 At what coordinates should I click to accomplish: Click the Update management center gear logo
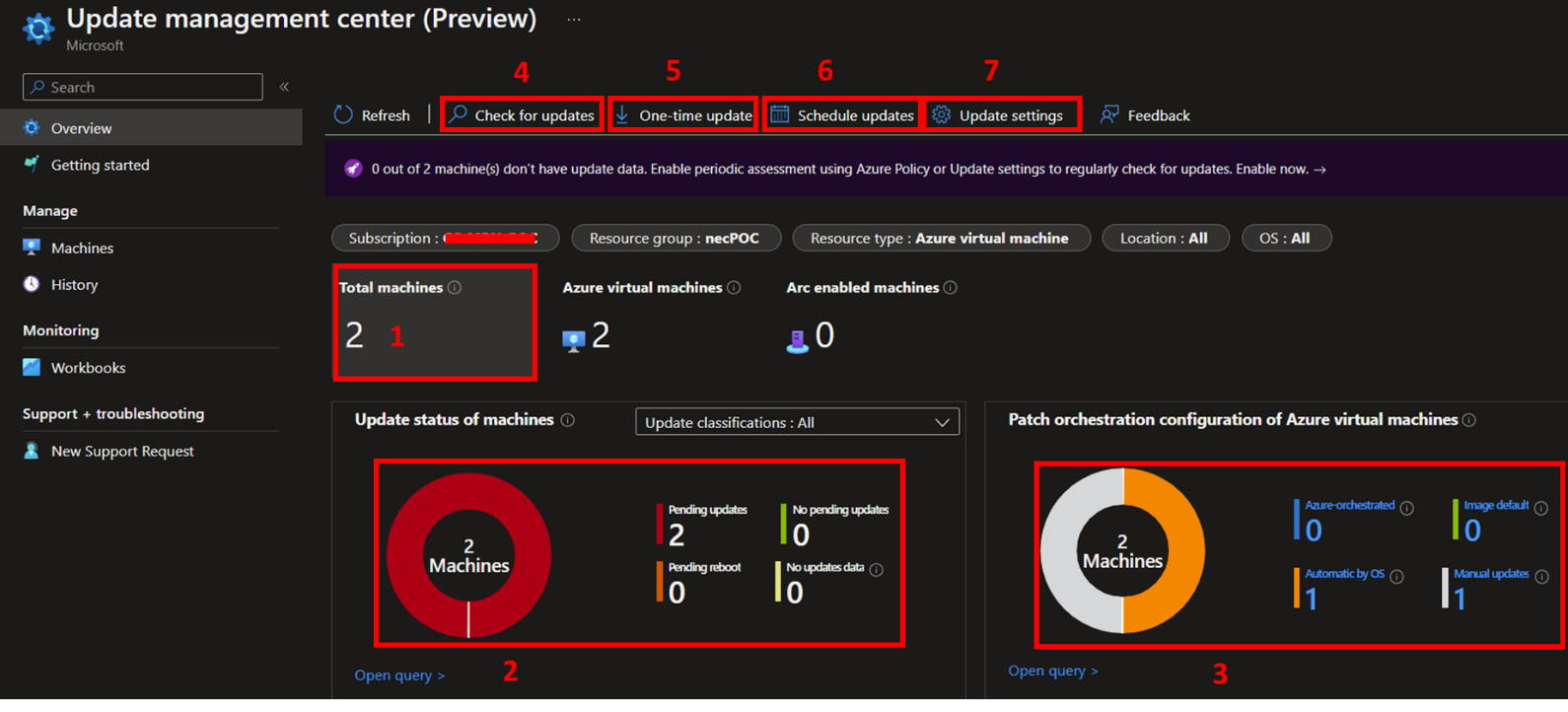[x=38, y=29]
